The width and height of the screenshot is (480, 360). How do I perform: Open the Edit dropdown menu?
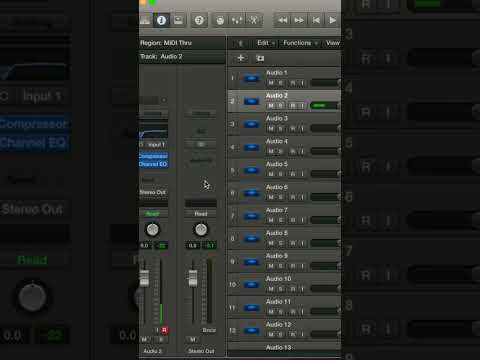tap(266, 43)
